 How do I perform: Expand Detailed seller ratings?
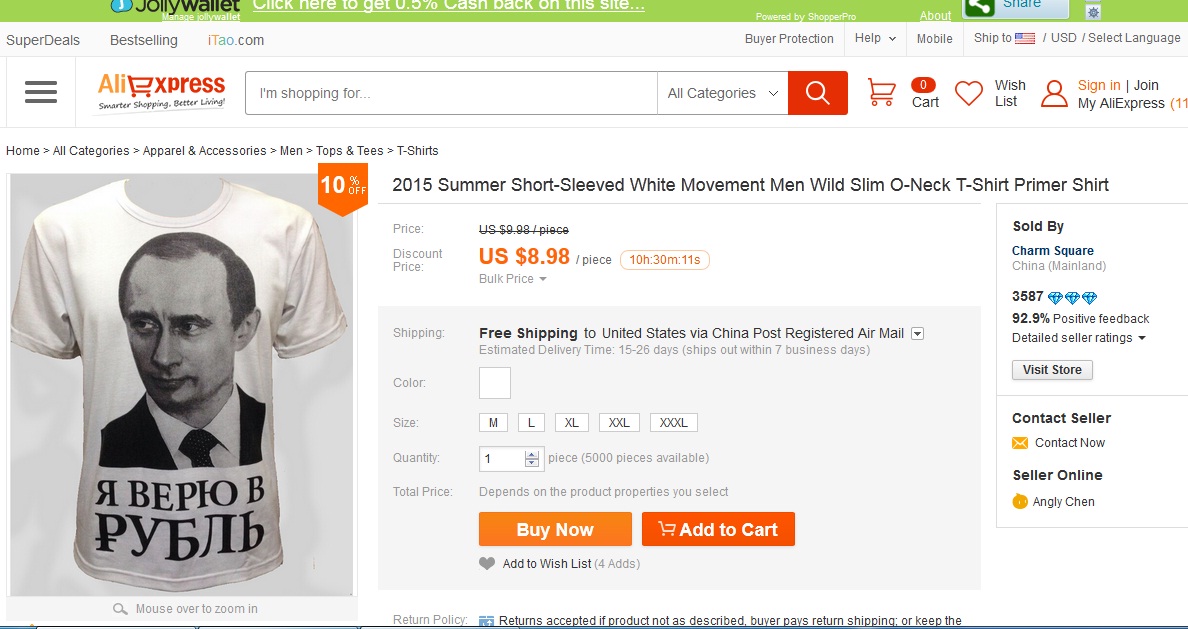[x=1078, y=338]
